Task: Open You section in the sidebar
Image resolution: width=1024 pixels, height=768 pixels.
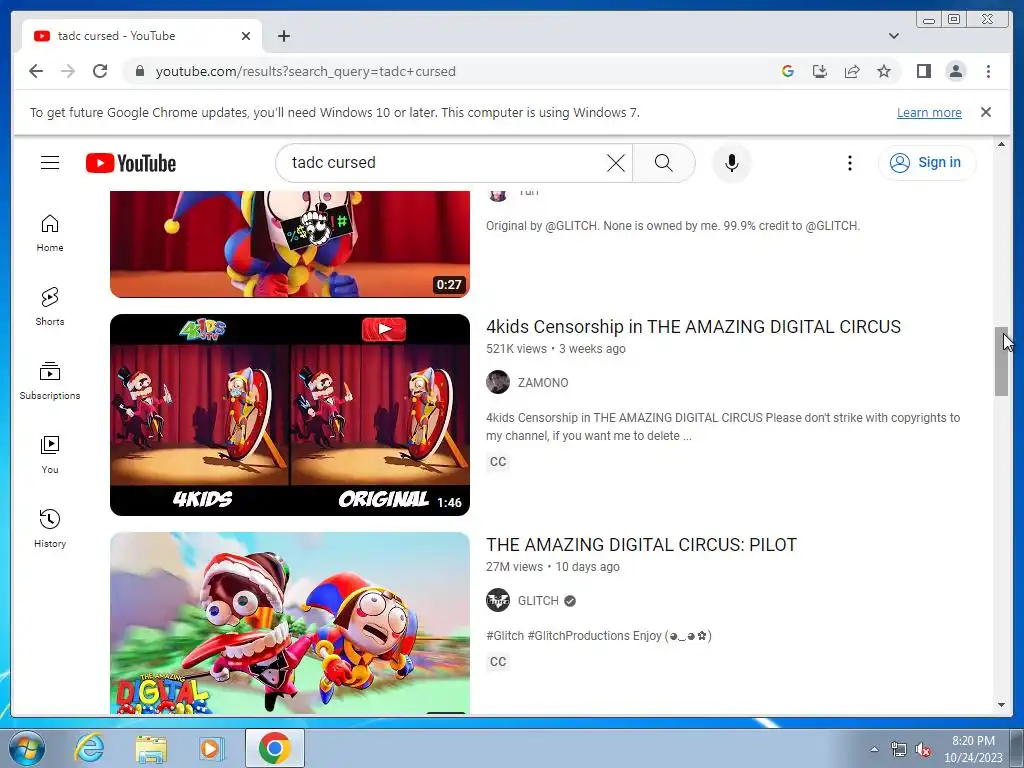Action: click(x=50, y=455)
